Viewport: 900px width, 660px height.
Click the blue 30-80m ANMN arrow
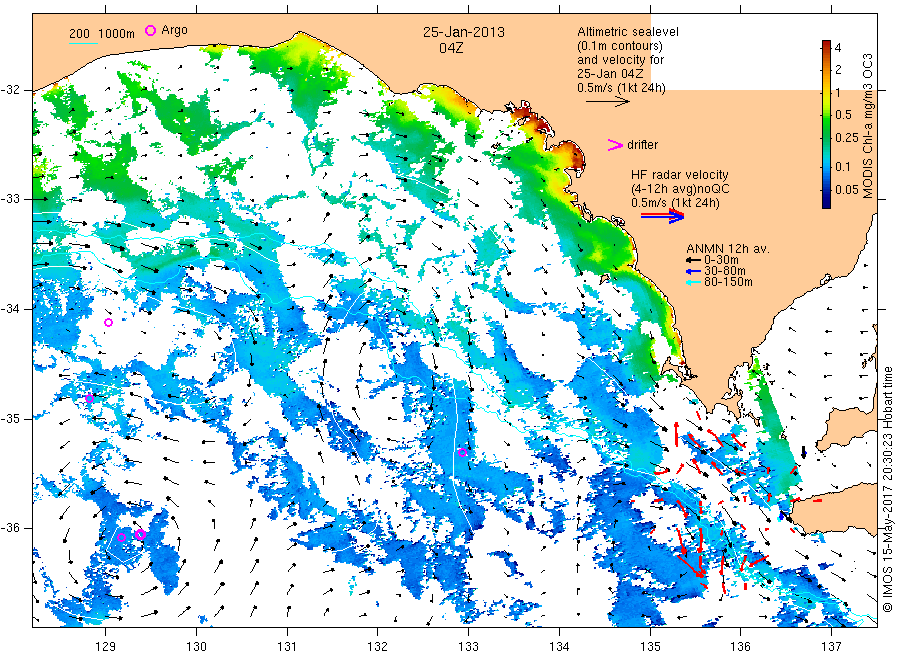[x=694, y=271]
